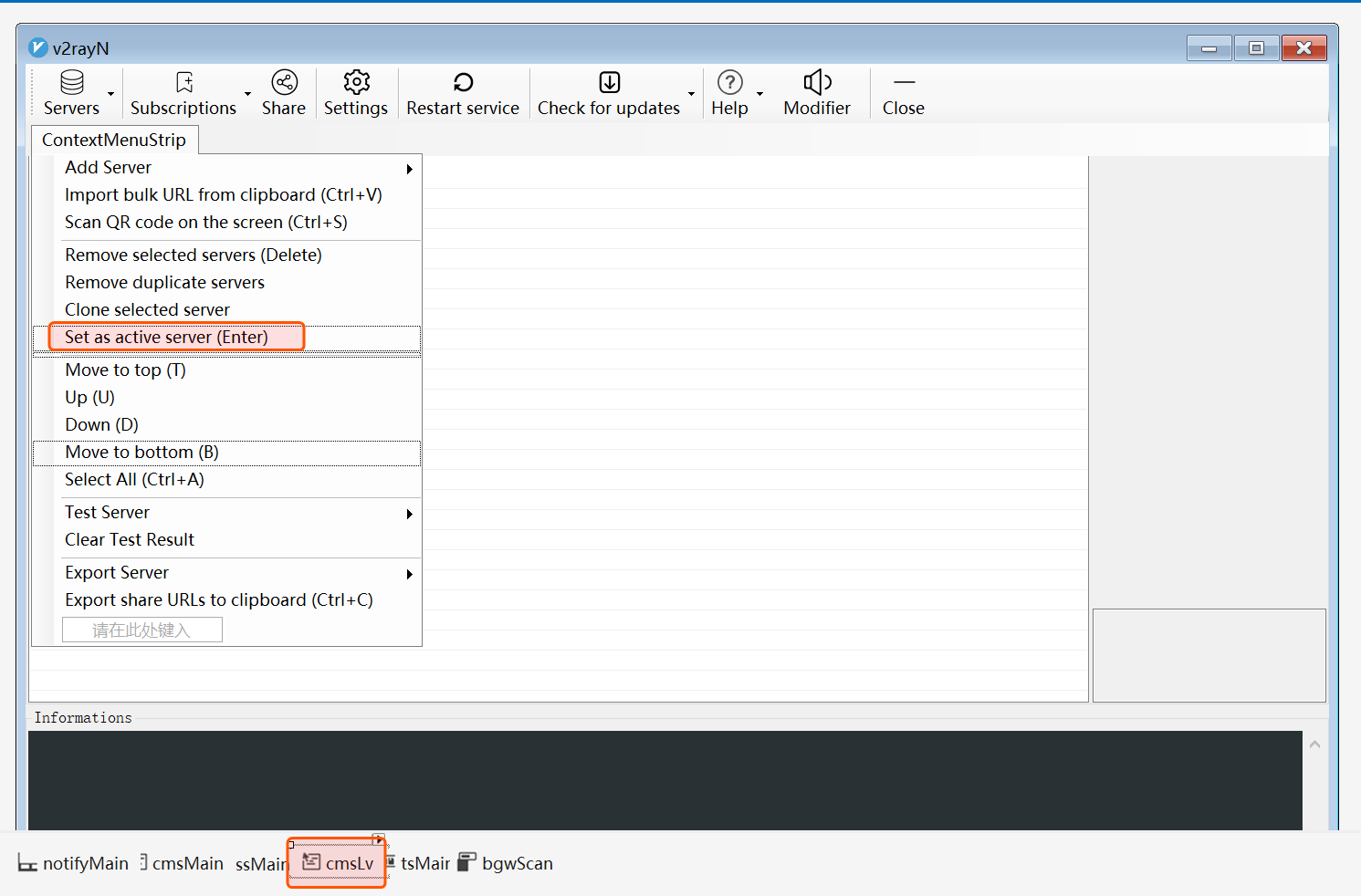
Task: Expand the Servers dropdown arrow
Action: pyautogui.click(x=111, y=94)
